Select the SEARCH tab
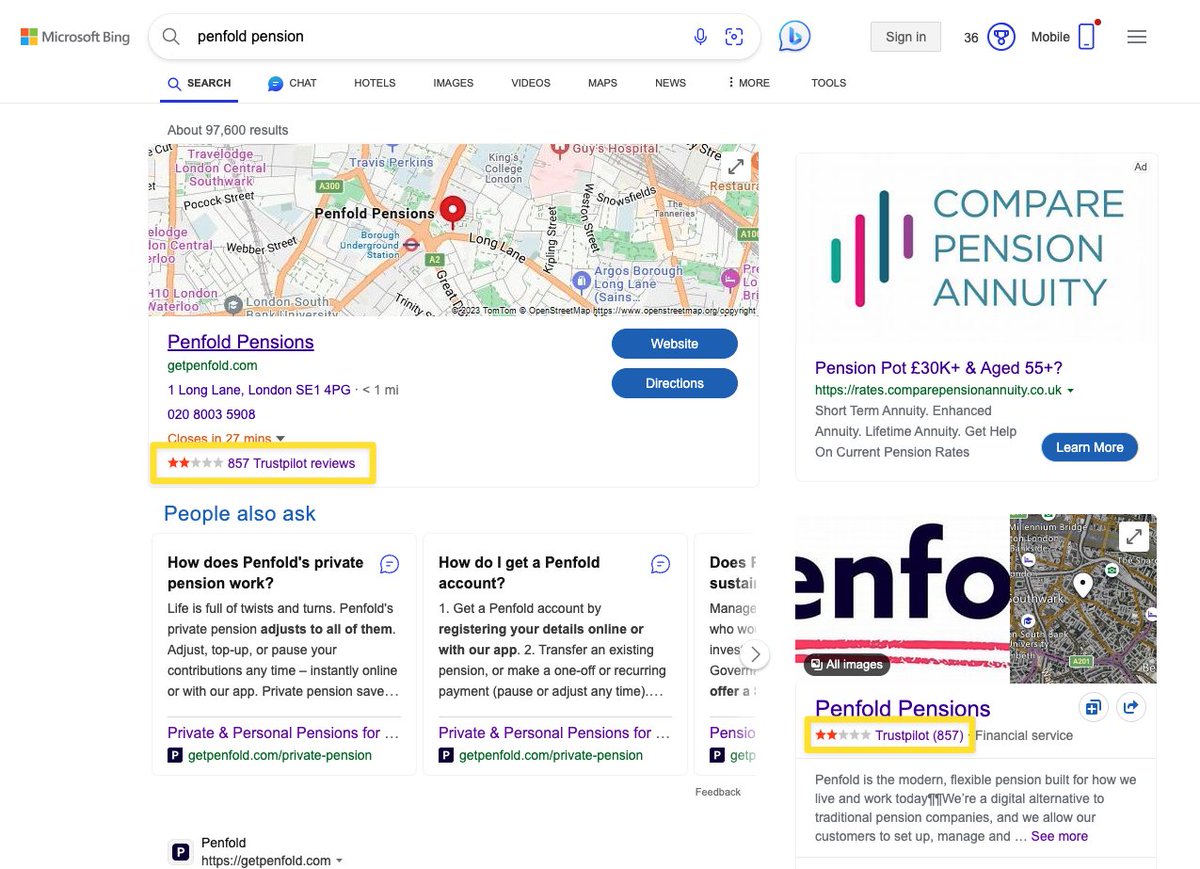Viewport: 1200px width, 869px height. (199, 83)
